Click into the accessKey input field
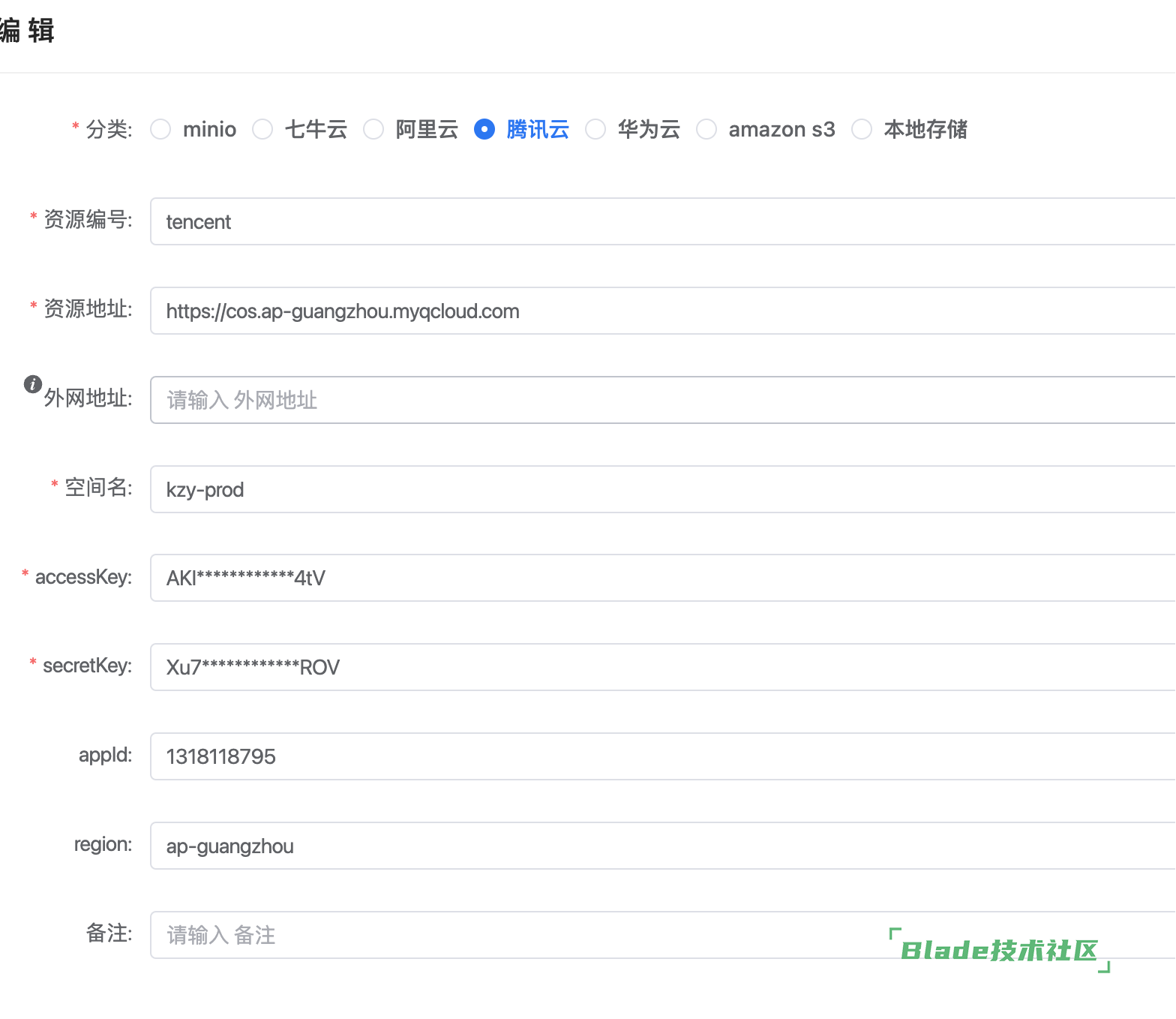This screenshot has height=1019, width=1176. point(663,578)
